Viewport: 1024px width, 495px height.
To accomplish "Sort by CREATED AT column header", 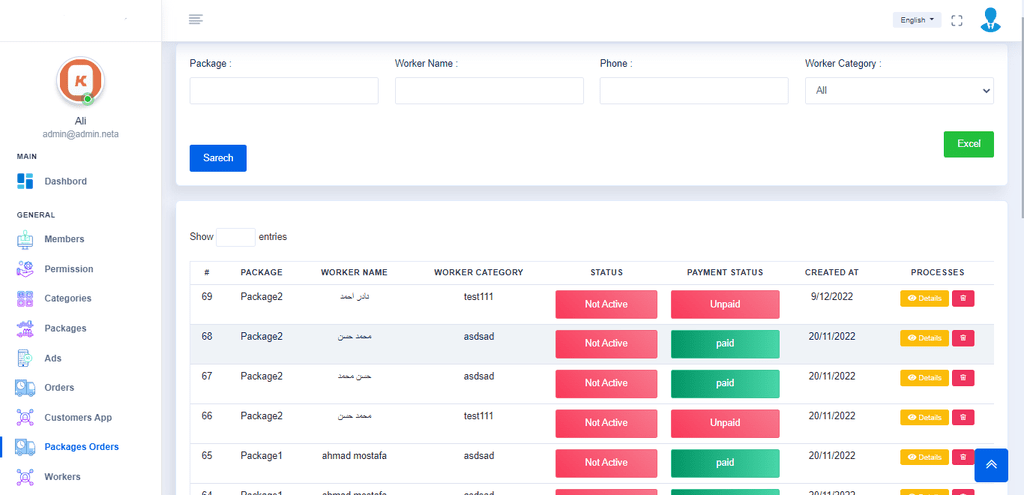I will 831,272.
